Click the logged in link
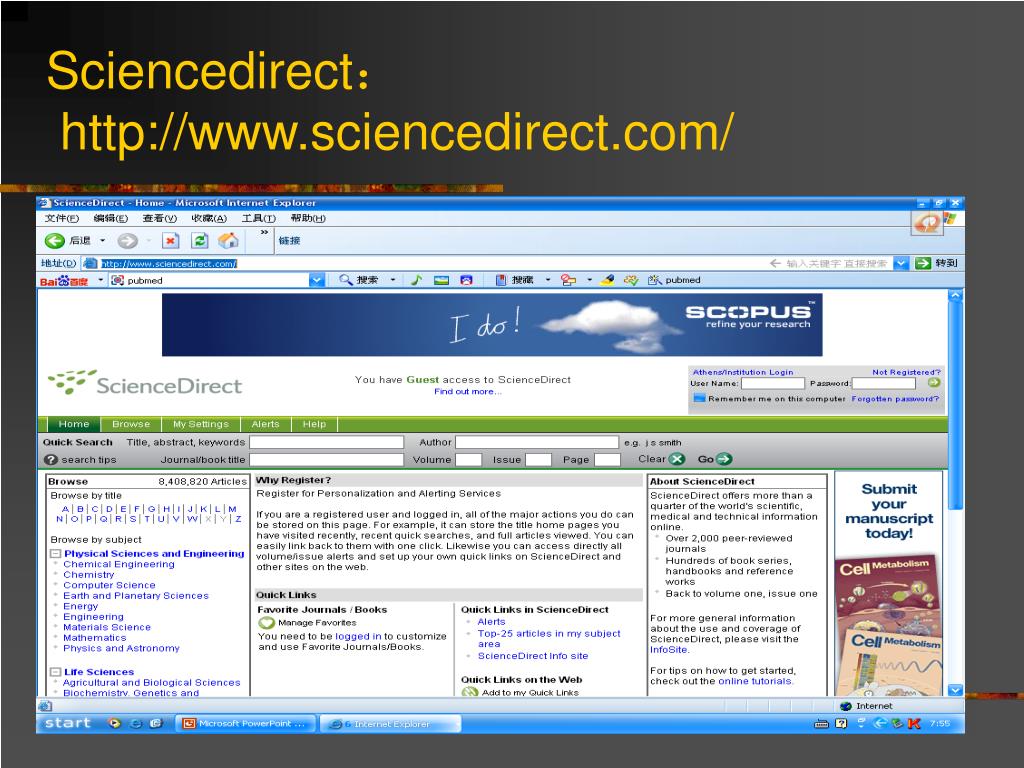 [358, 636]
